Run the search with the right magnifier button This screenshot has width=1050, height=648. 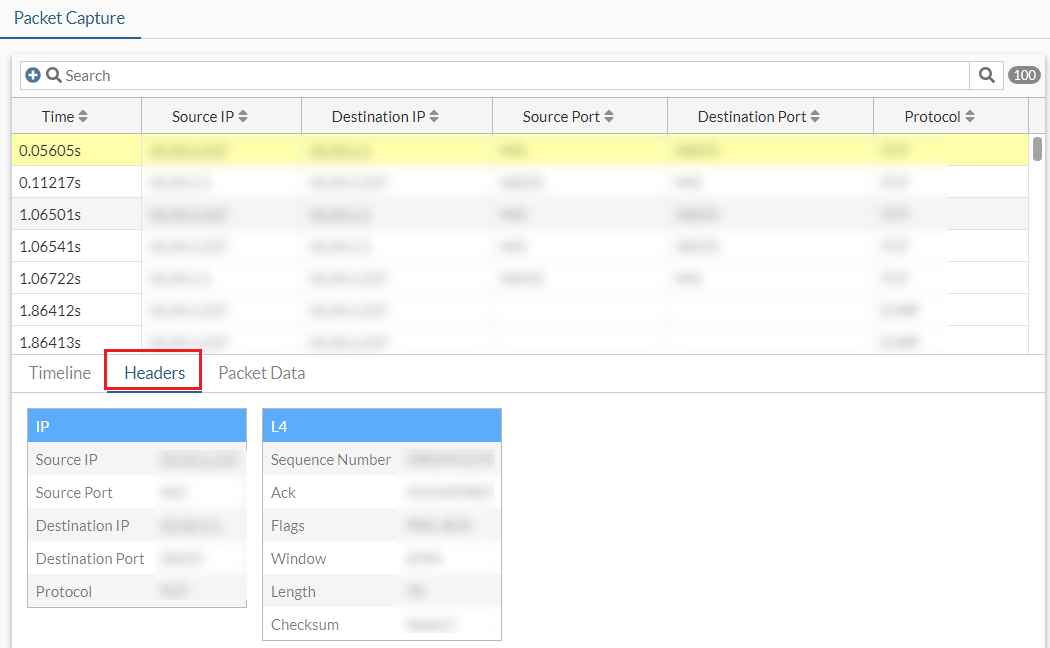986,75
